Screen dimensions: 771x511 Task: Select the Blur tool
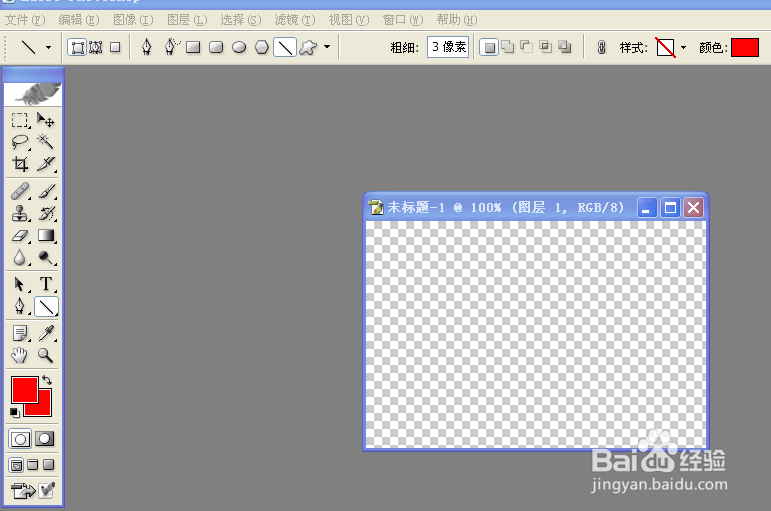tap(20, 257)
